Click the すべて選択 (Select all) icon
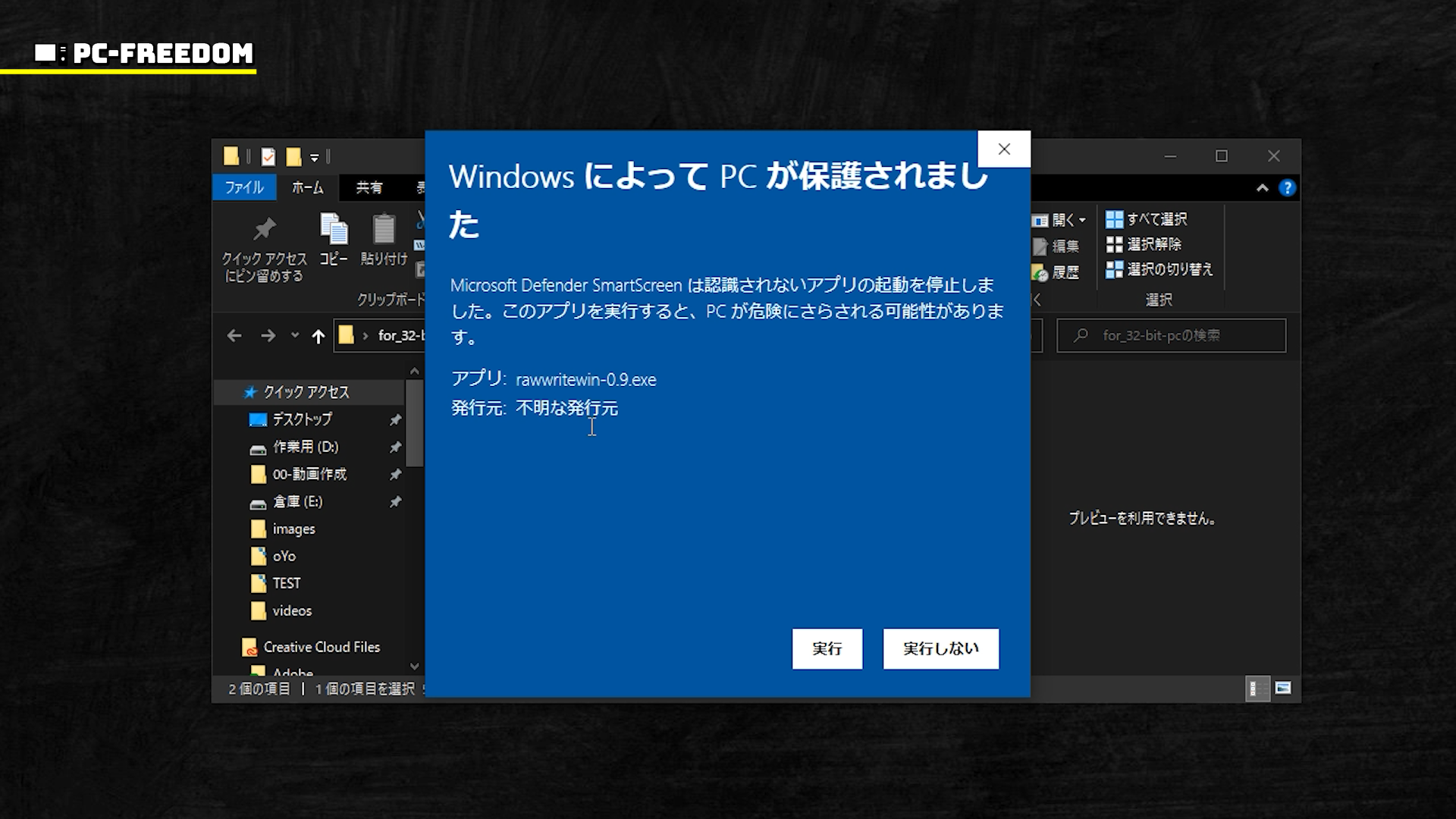This screenshot has width=1456, height=819. point(1114,219)
